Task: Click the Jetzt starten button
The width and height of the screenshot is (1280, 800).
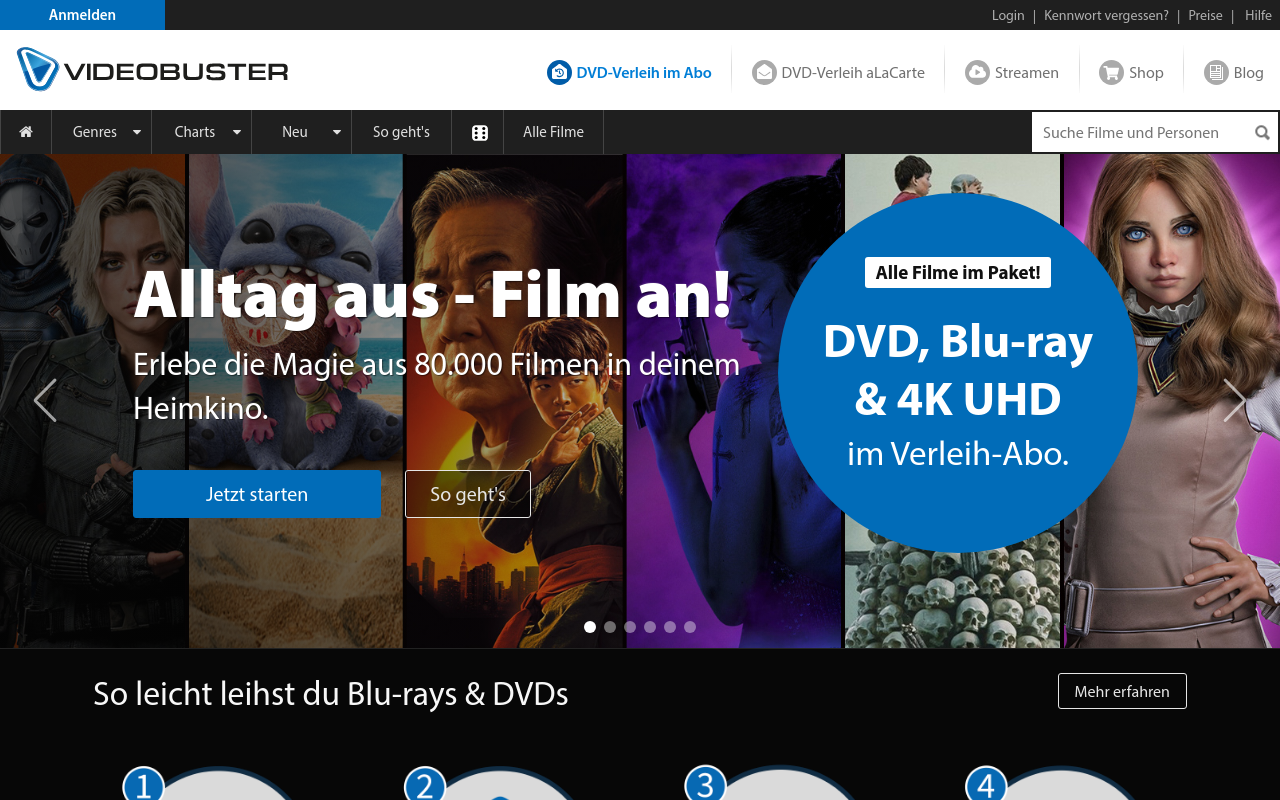Action: coord(257,493)
